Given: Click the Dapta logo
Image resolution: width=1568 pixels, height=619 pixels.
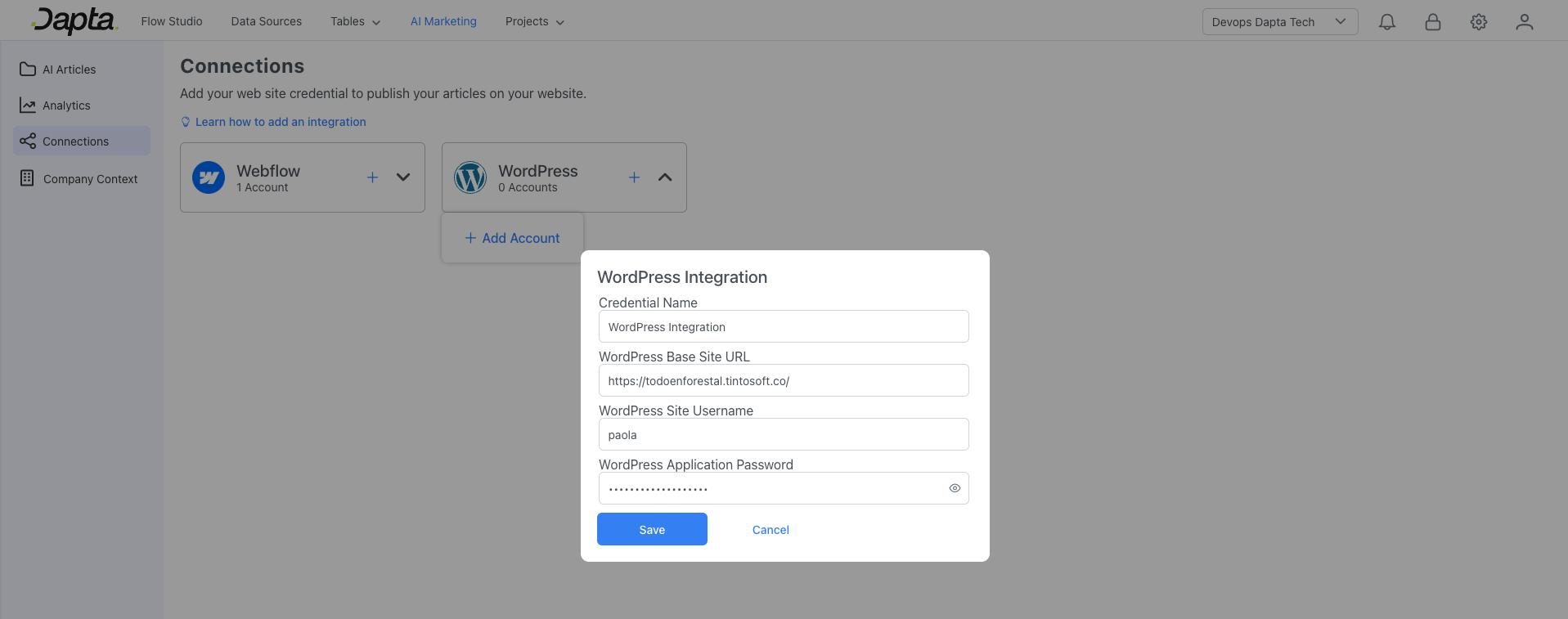Looking at the screenshot, I should [x=75, y=20].
